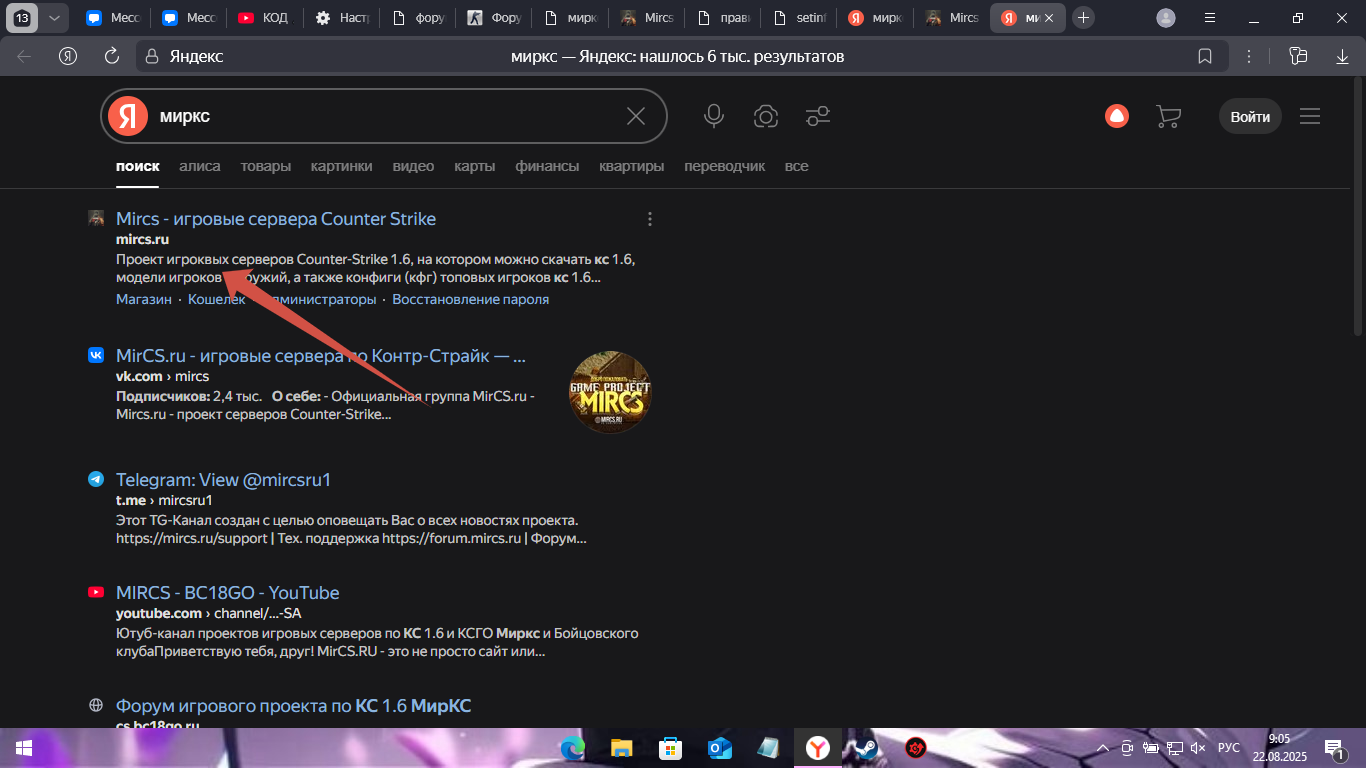The width and height of the screenshot is (1366, 768).
Task: Open the Telegram: View @mircsru1 result
Action: 223,480
